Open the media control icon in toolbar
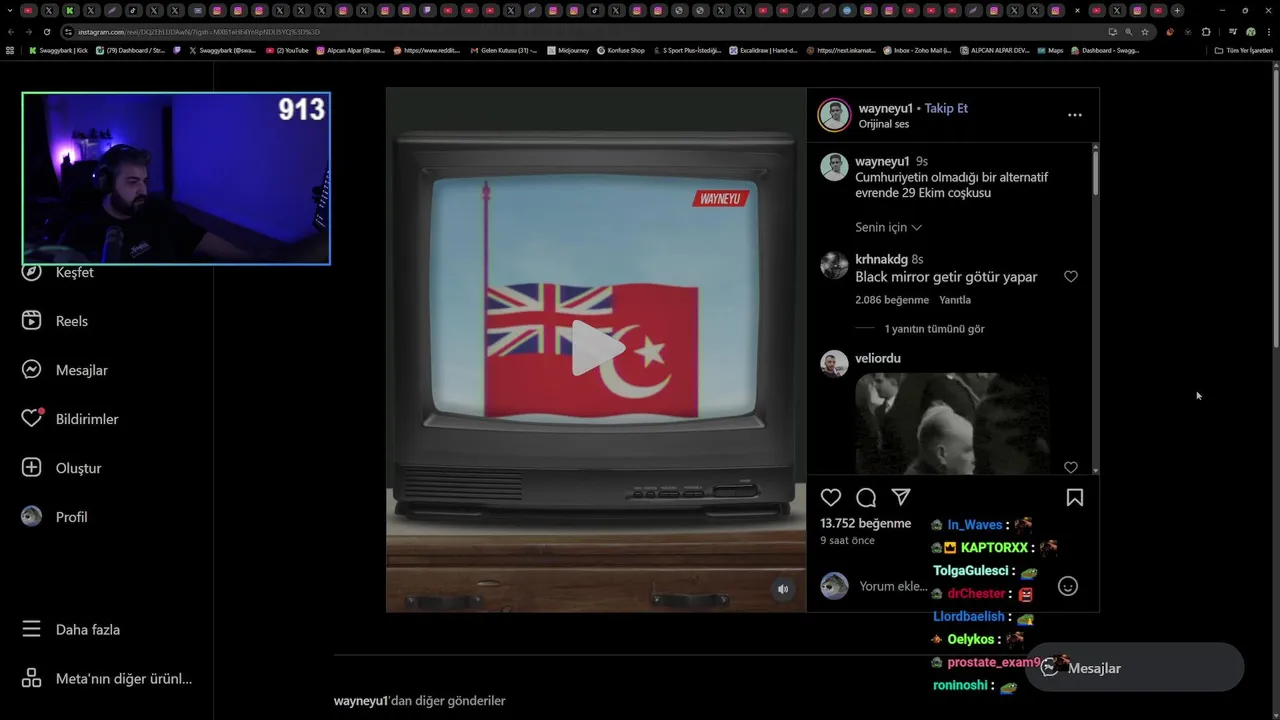This screenshot has height=720, width=1280. (x=1232, y=32)
